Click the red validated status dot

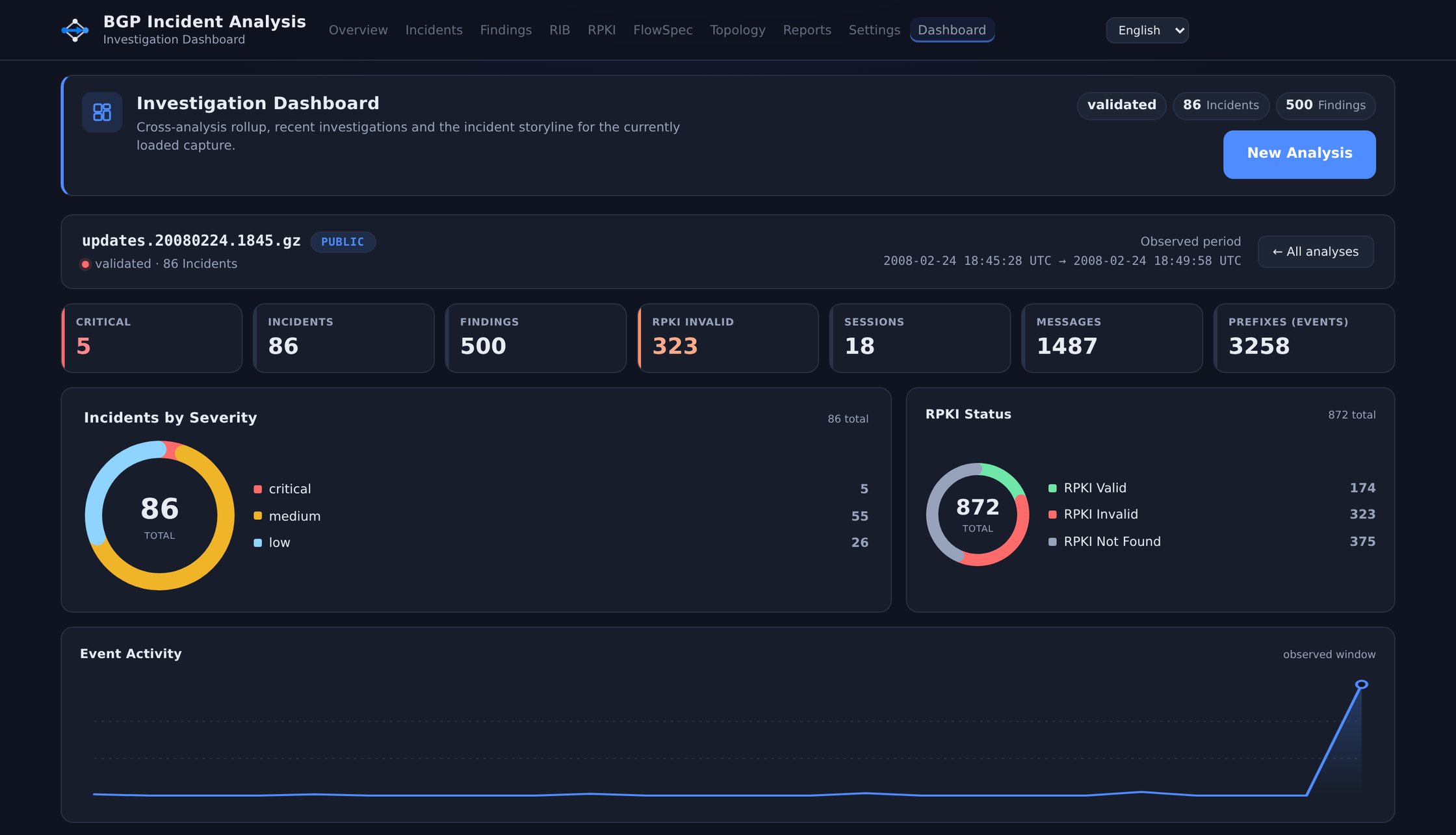pos(85,264)
